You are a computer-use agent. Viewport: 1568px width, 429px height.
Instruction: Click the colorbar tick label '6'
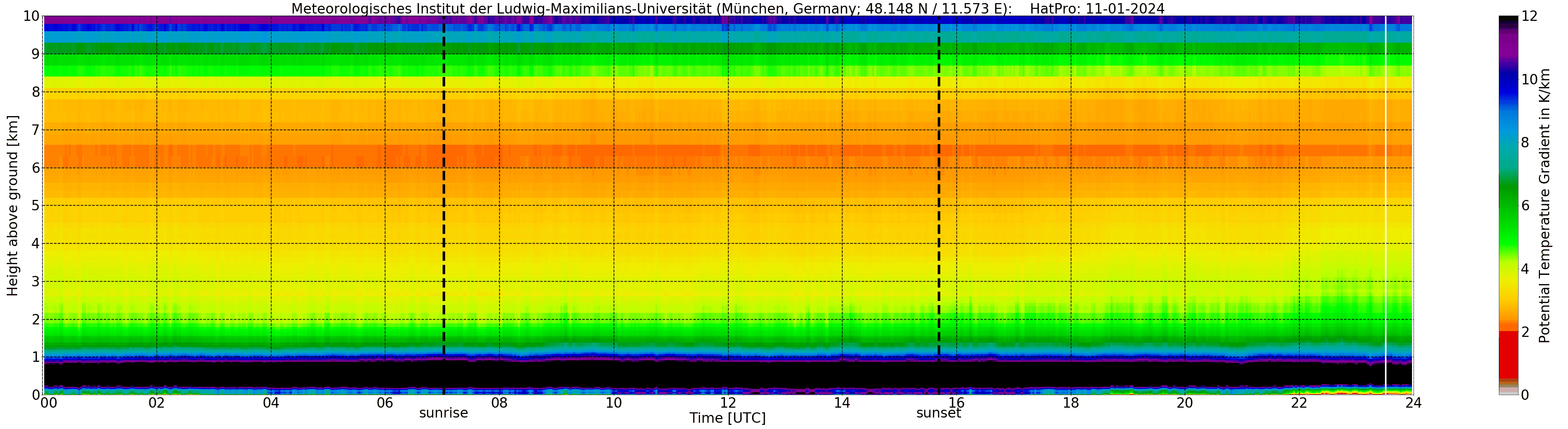point(1525,205)
